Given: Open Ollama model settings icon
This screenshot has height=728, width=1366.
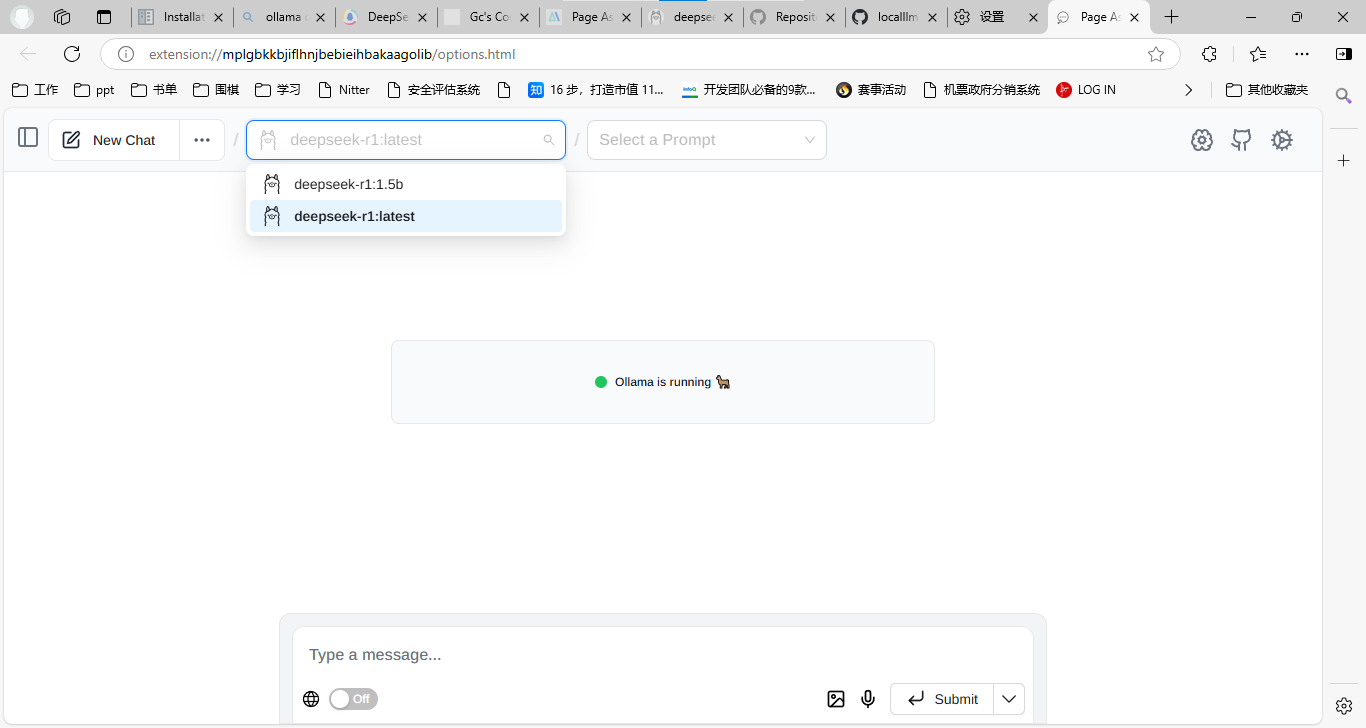Looking at the screenshot, I should 1202,140.
